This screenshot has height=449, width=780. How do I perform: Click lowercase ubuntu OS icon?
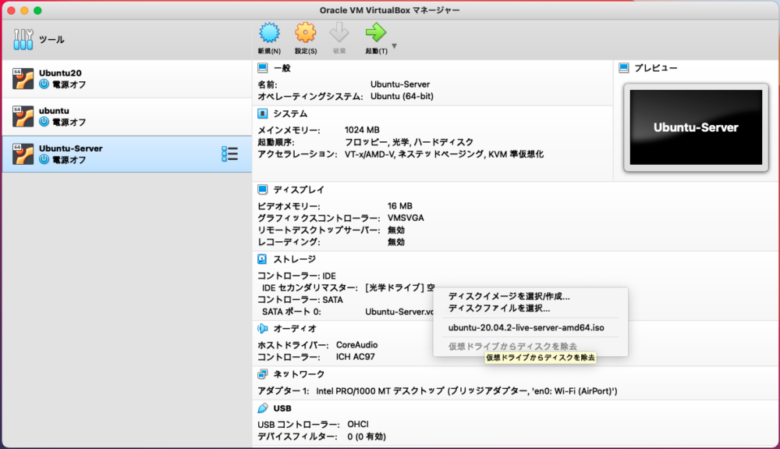[23, 117]
